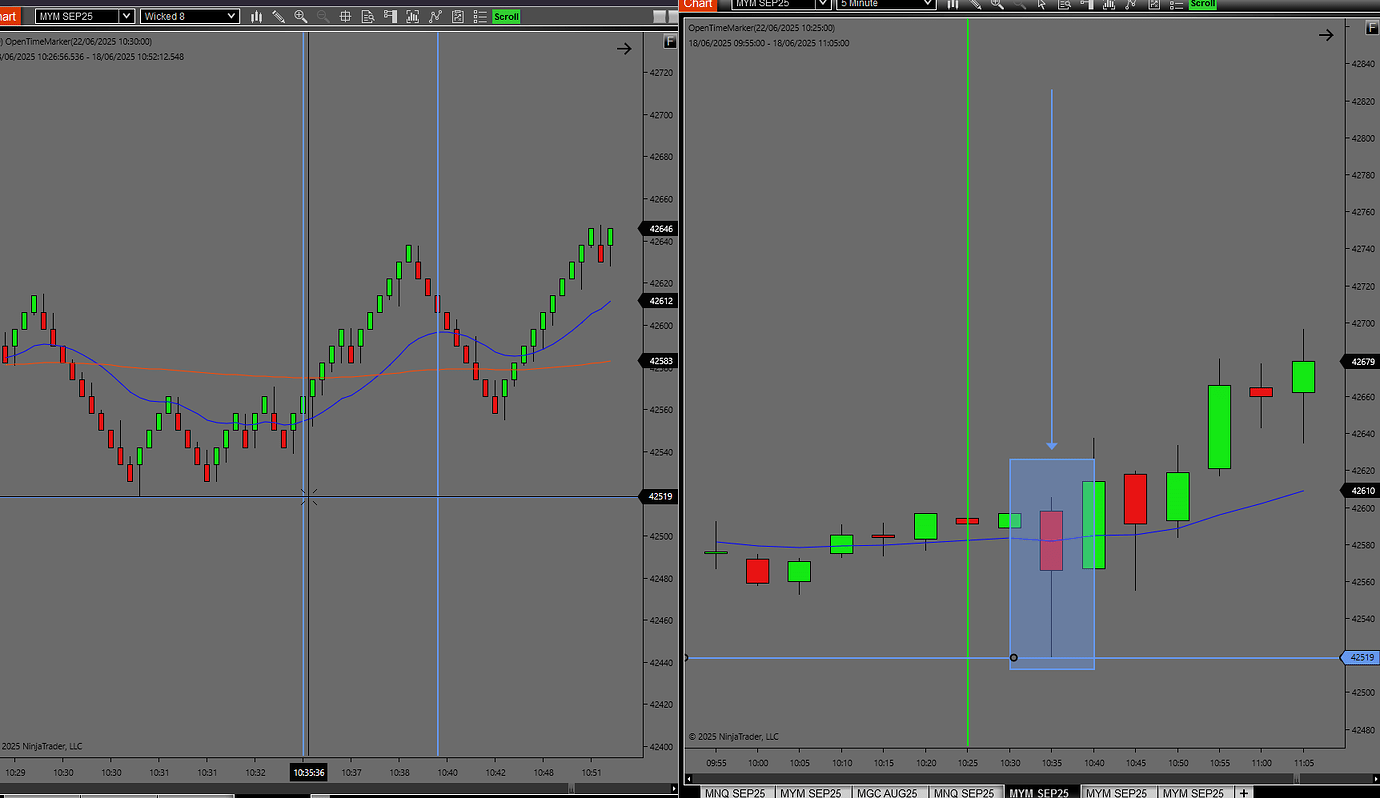
Task: Add a new chart tab with the plus button
Action: 1244,792
